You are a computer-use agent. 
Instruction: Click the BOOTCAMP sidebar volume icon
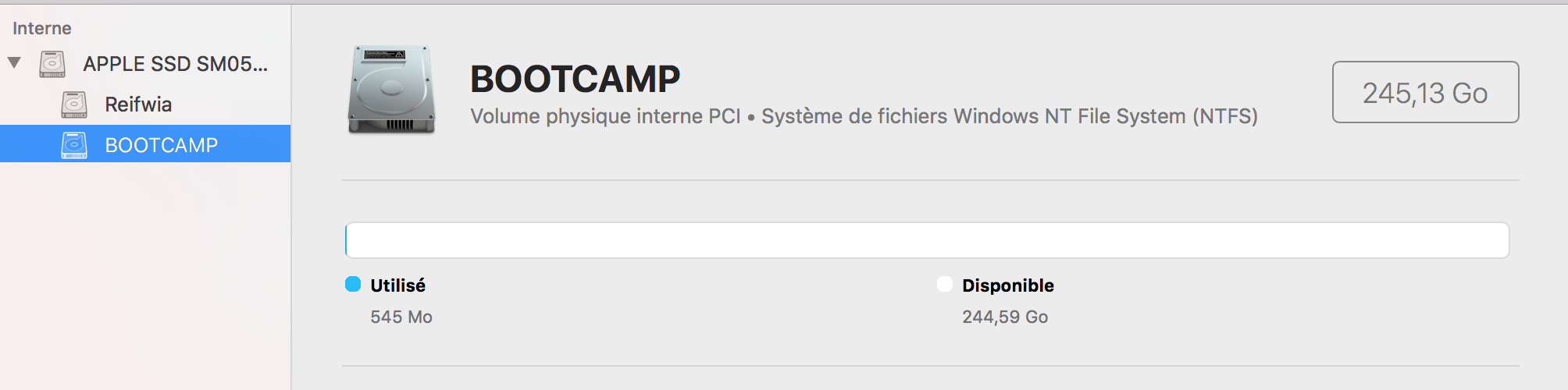tap(74, 145)
